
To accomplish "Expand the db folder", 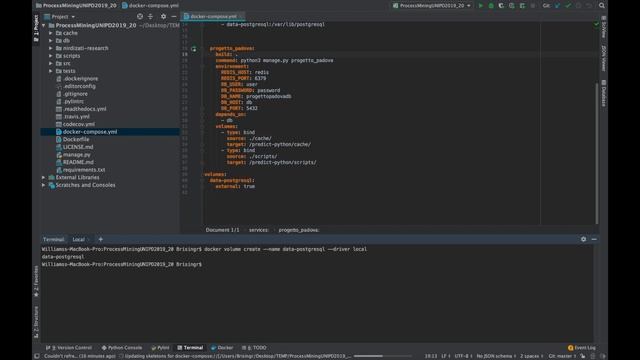I will click(51, 40).
